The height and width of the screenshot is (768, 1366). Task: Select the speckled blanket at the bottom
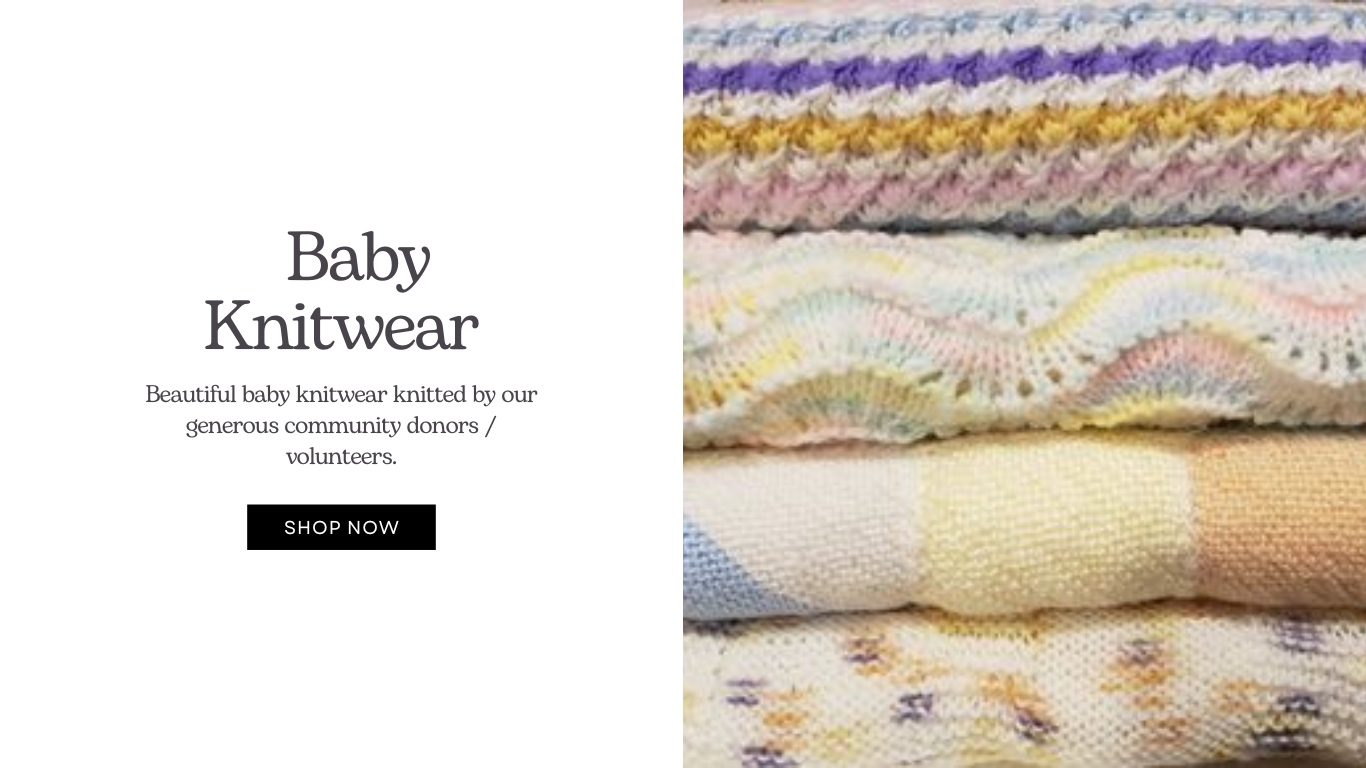pos(1024,690)
